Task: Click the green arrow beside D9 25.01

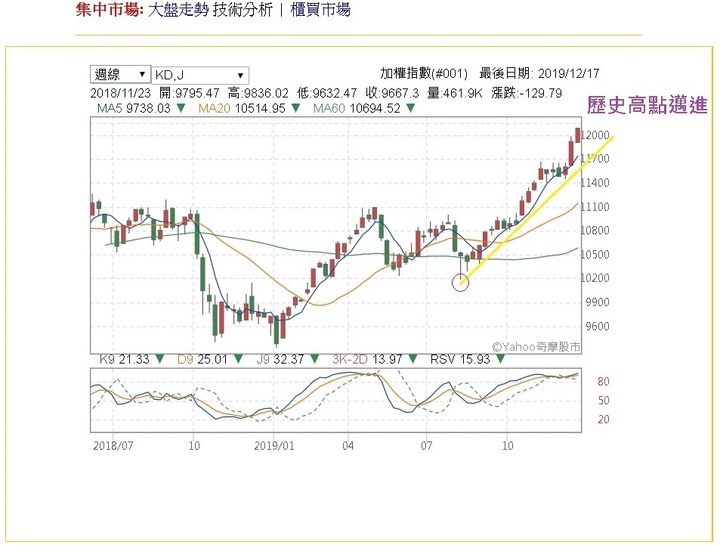Action: [238, 359]
